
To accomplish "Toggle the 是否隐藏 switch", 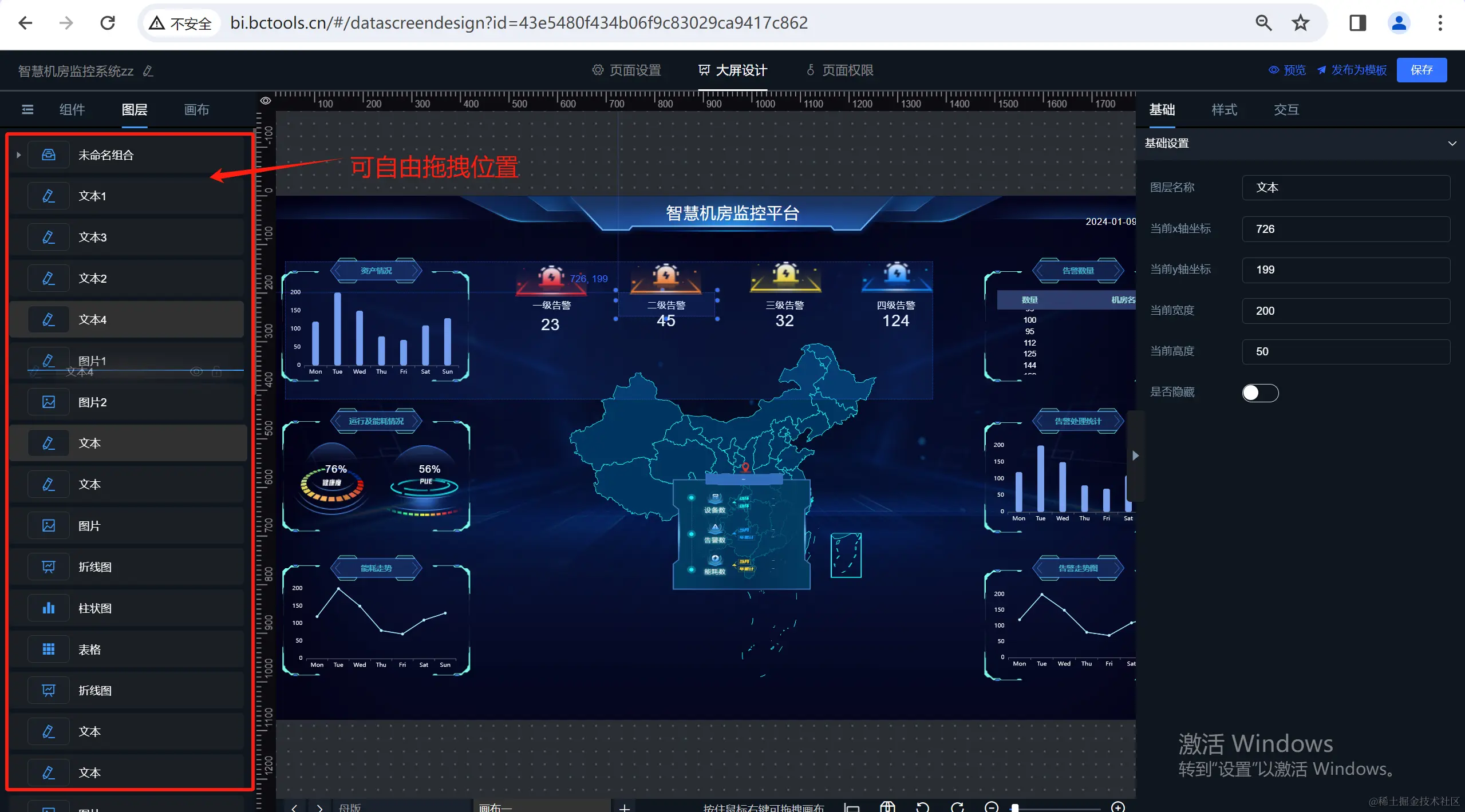I will [1259, 393].
